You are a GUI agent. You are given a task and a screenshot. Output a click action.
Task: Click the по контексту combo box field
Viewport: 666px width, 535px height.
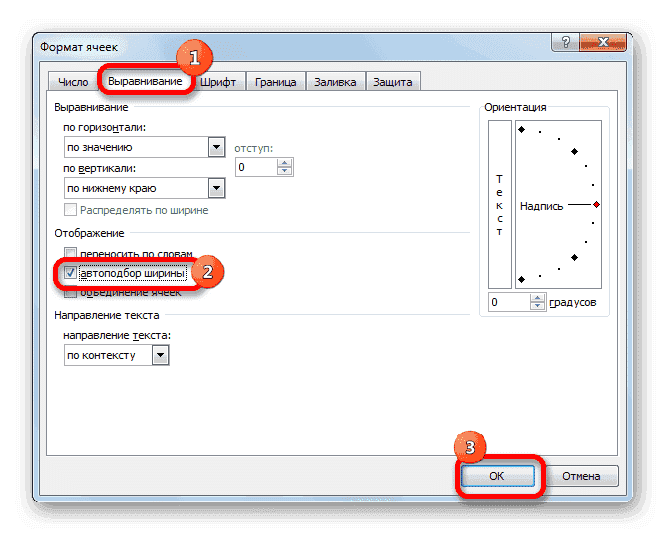116,355
